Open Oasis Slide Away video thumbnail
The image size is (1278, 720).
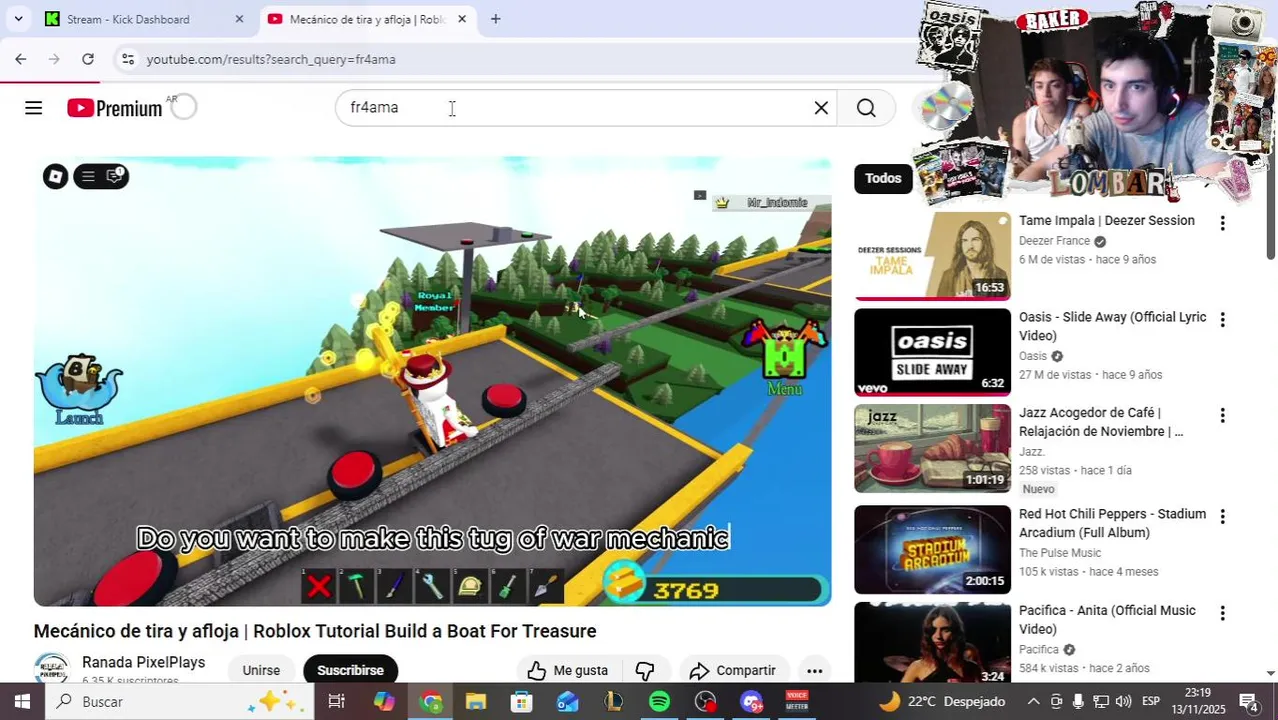coord(932,352)
